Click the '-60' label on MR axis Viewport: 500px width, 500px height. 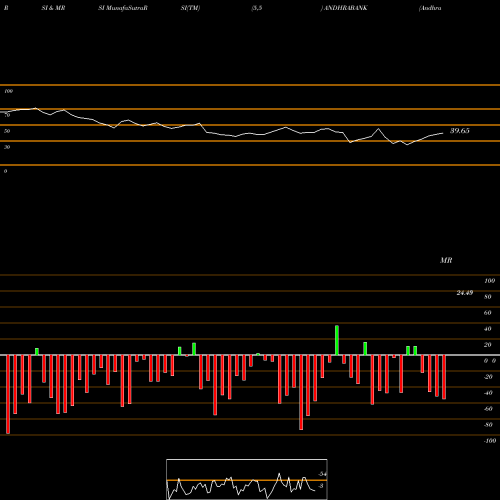(488, 409)
